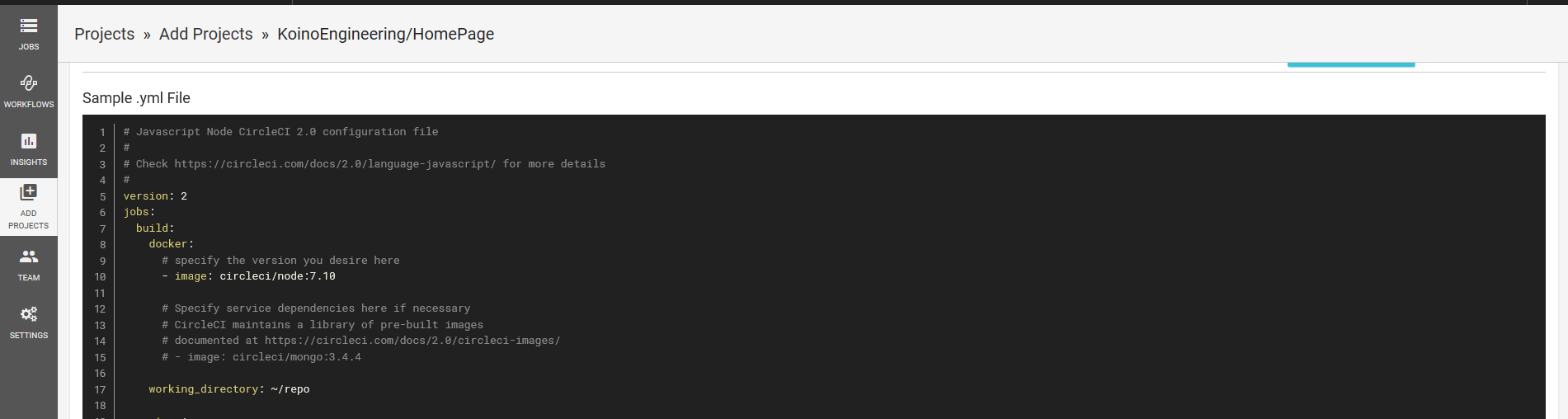Select the KoinoEngineering/HomePage breadcrumb
Screen dimensions: 1568x419
[x=385, y=34]
